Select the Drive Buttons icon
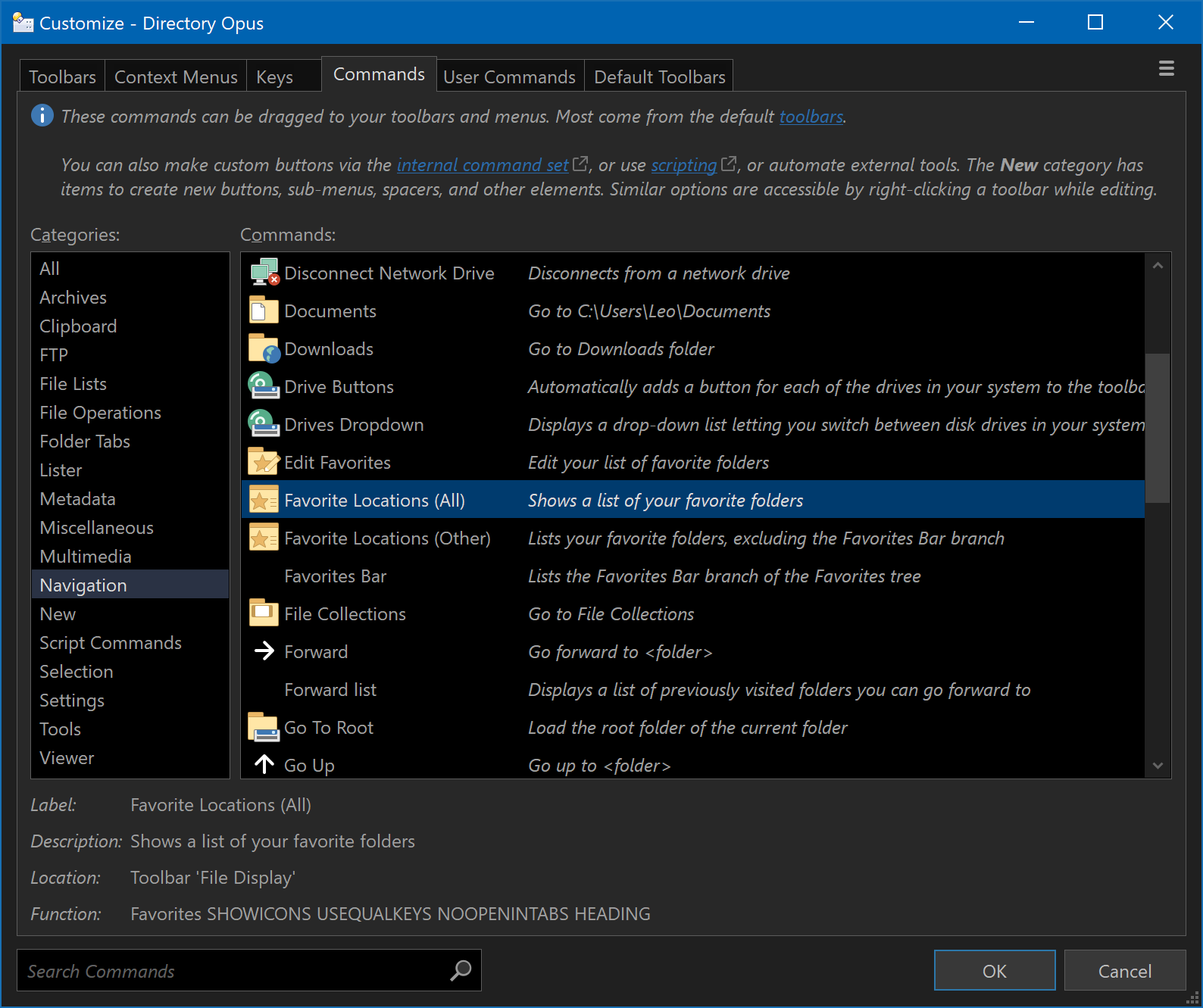Viewport: 1203px width, 1008px height. 264,386
